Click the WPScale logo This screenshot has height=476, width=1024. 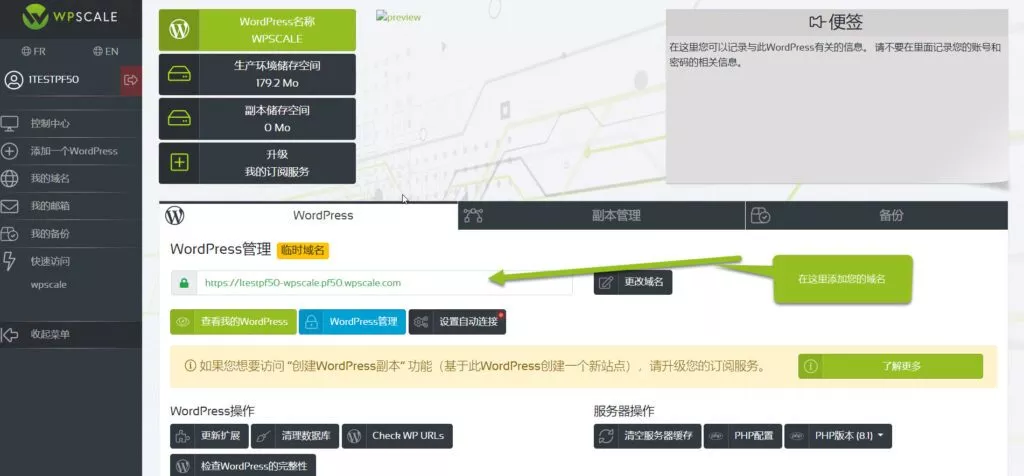[x=70, y=17]
